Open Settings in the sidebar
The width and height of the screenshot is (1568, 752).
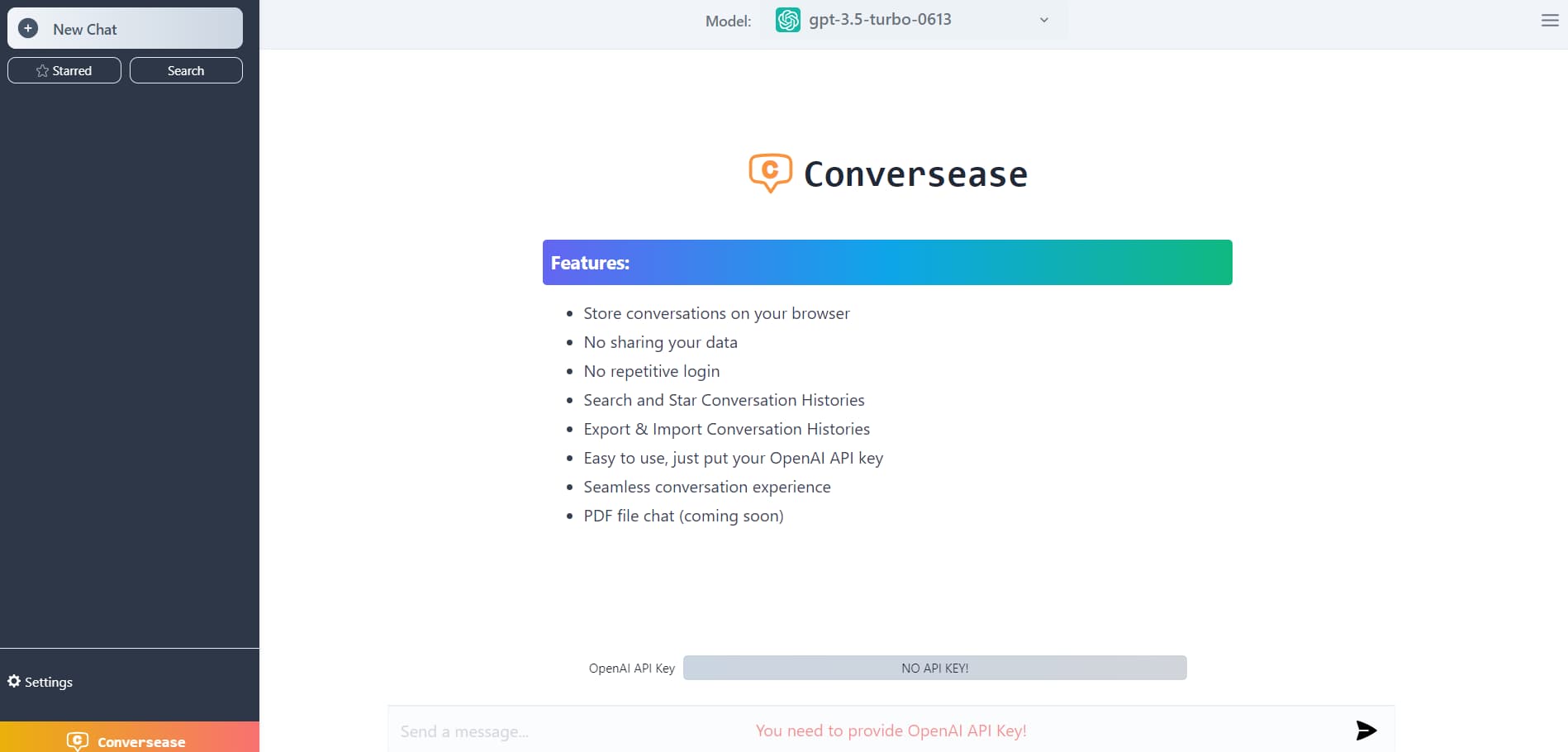[x=40, y=682]
